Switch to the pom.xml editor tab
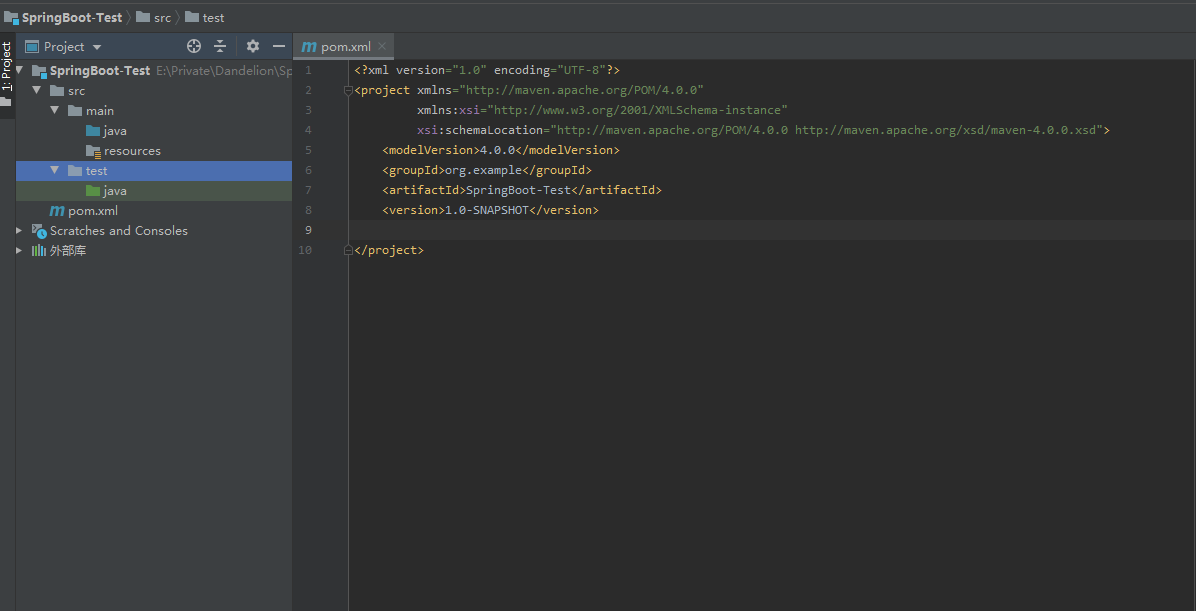Viewport: 1196px width, 611px height. click(345, 47)
